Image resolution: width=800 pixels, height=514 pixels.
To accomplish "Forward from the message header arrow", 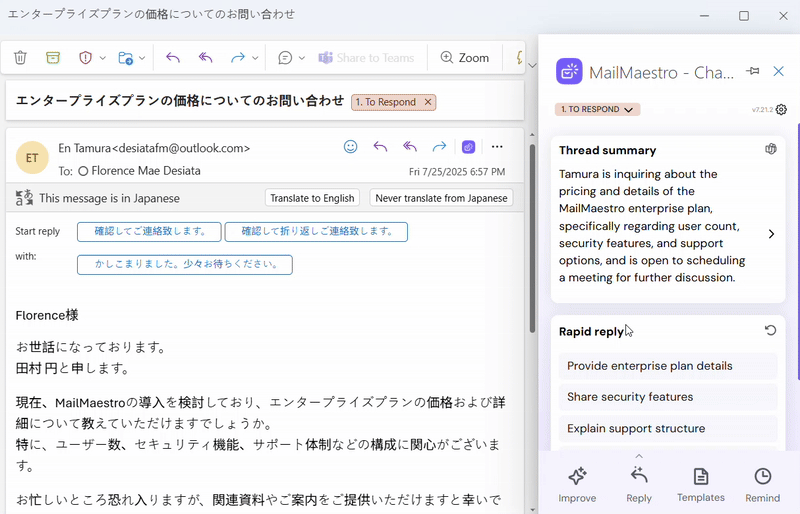I will 439,147.
